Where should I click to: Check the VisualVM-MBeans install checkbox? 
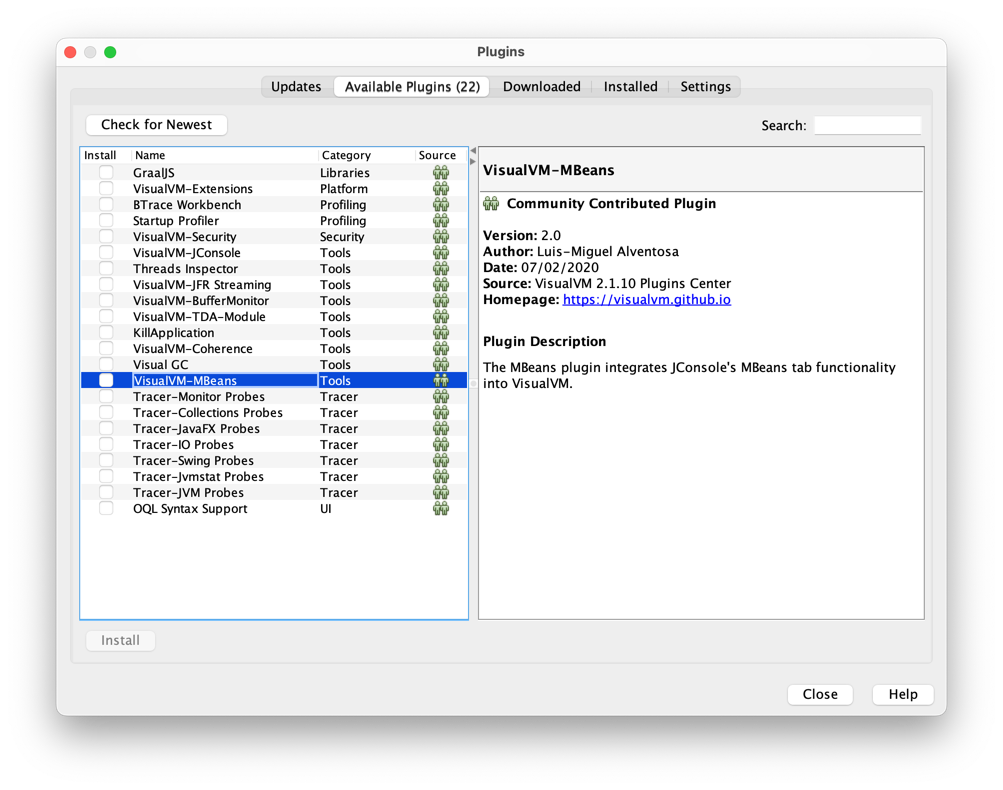tap(105, 380)
